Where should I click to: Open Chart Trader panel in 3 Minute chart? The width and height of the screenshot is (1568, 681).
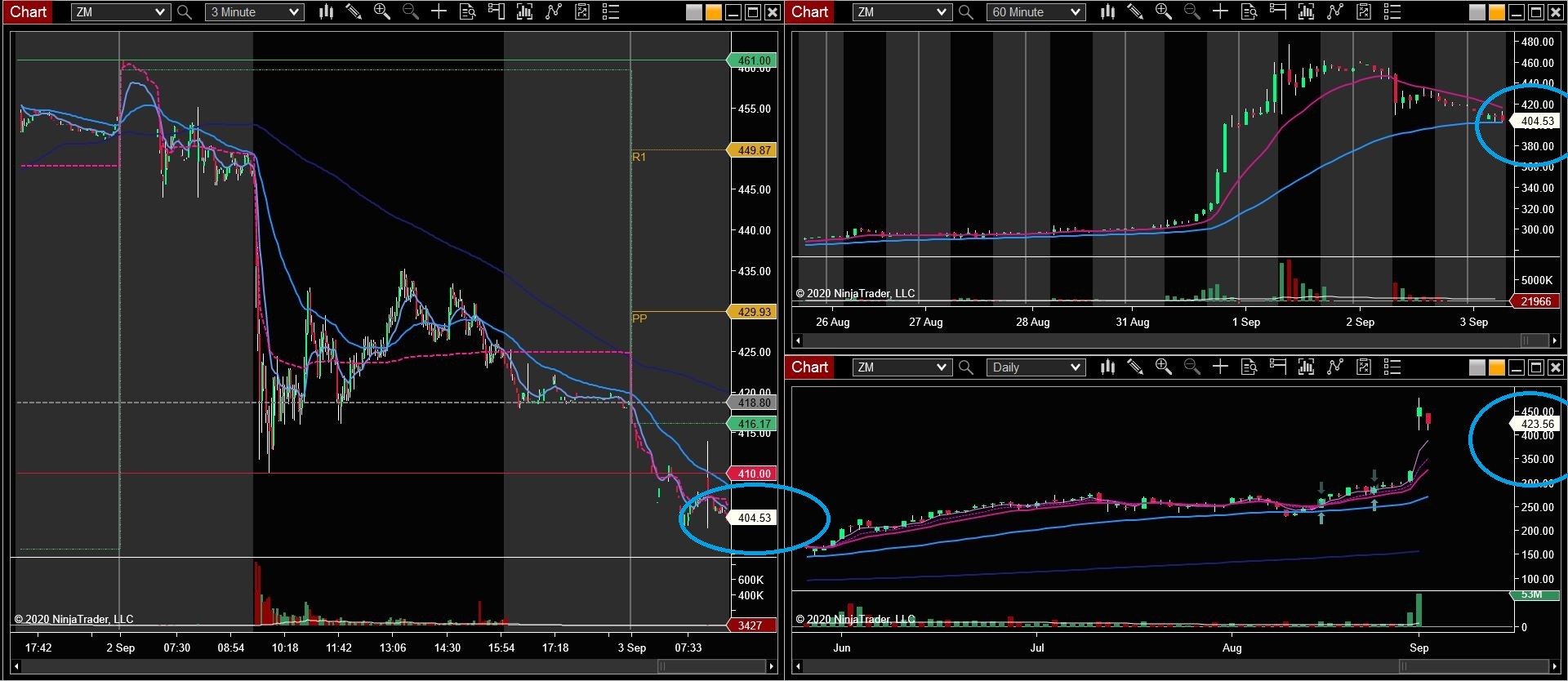pyautogui.click(x=496, y=11)
